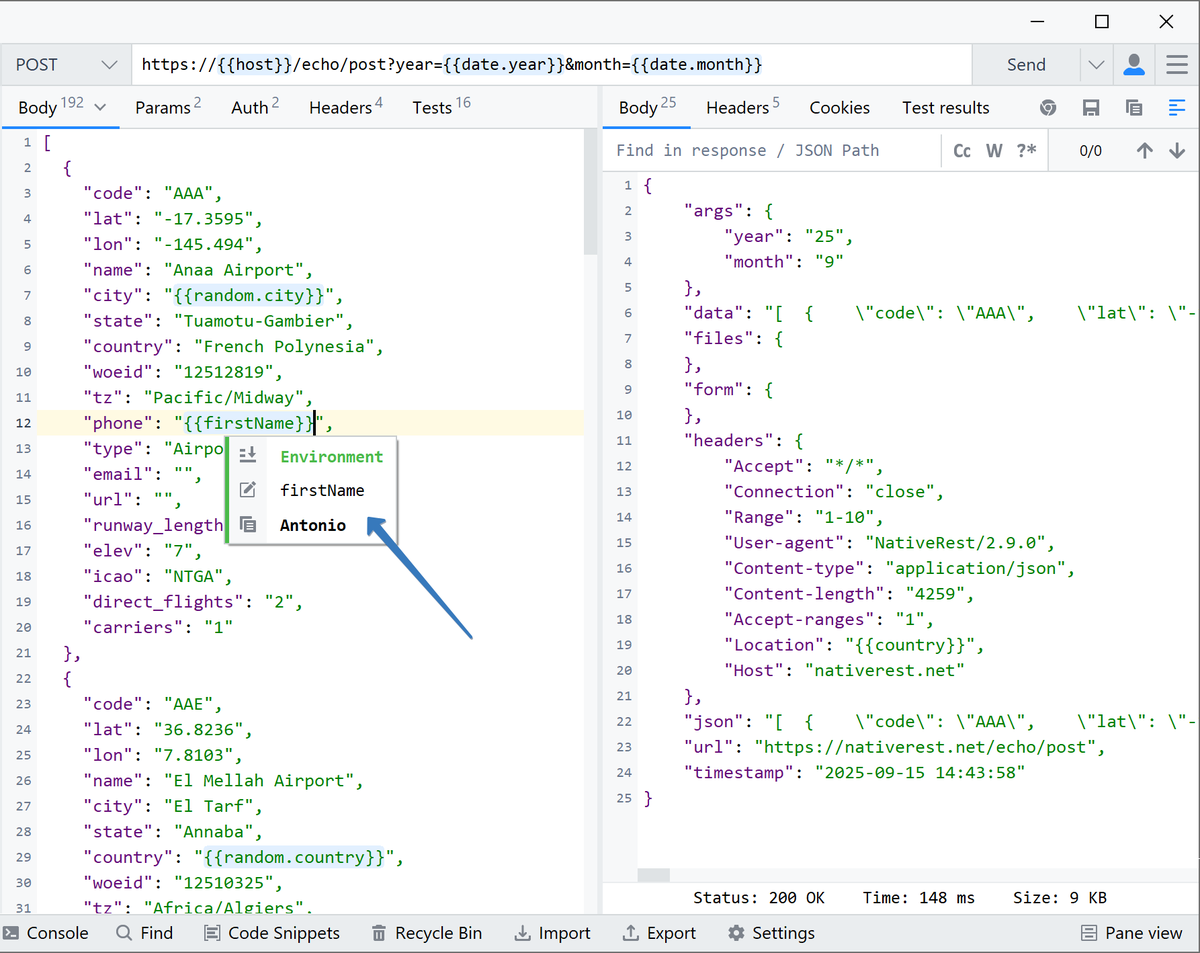The width and height of the screenshot is (1200, 953).
Task: Jump to the next search match arrow
Action: (1177, 151)
